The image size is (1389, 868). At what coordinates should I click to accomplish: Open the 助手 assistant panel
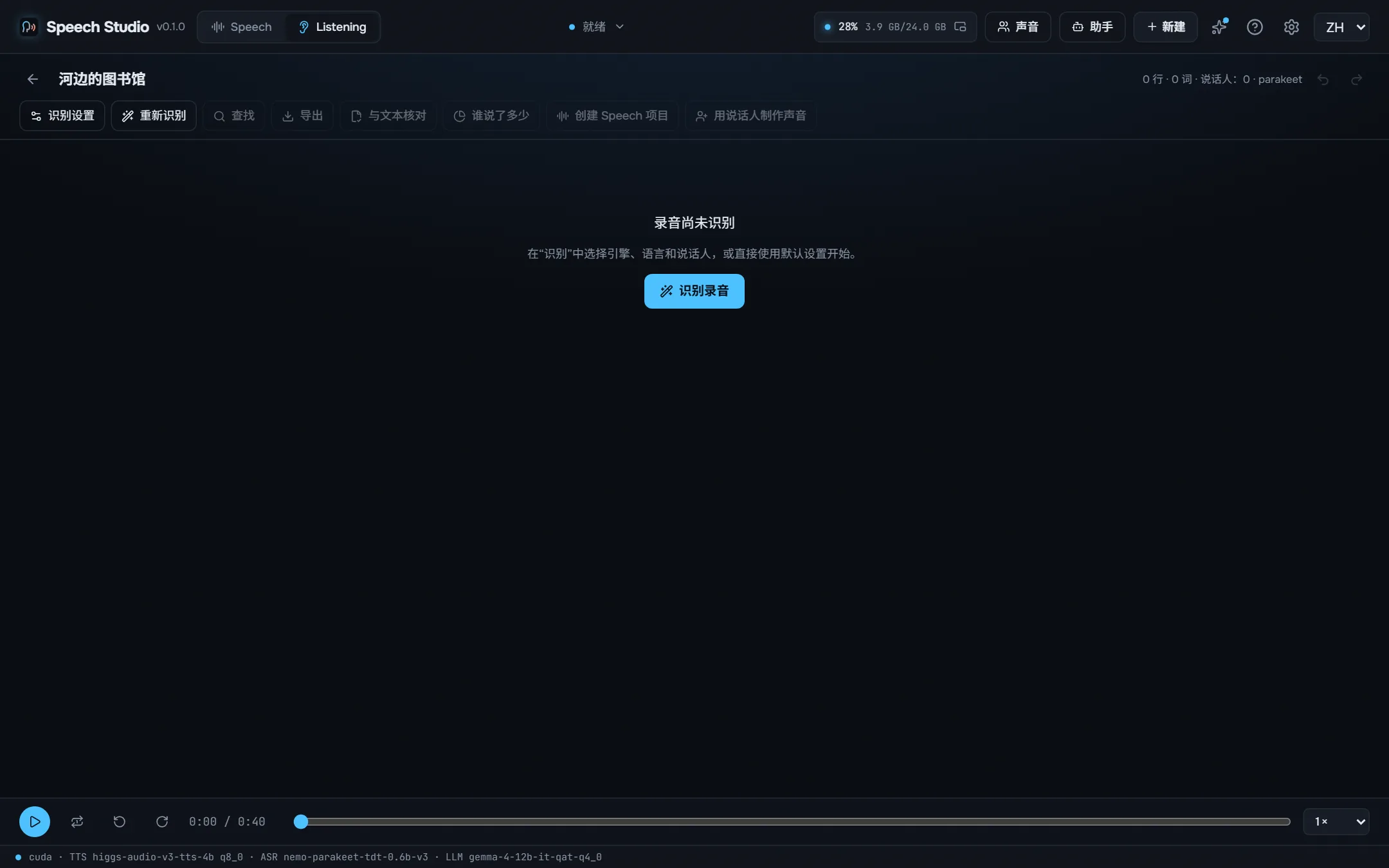tap(1092, 27)
